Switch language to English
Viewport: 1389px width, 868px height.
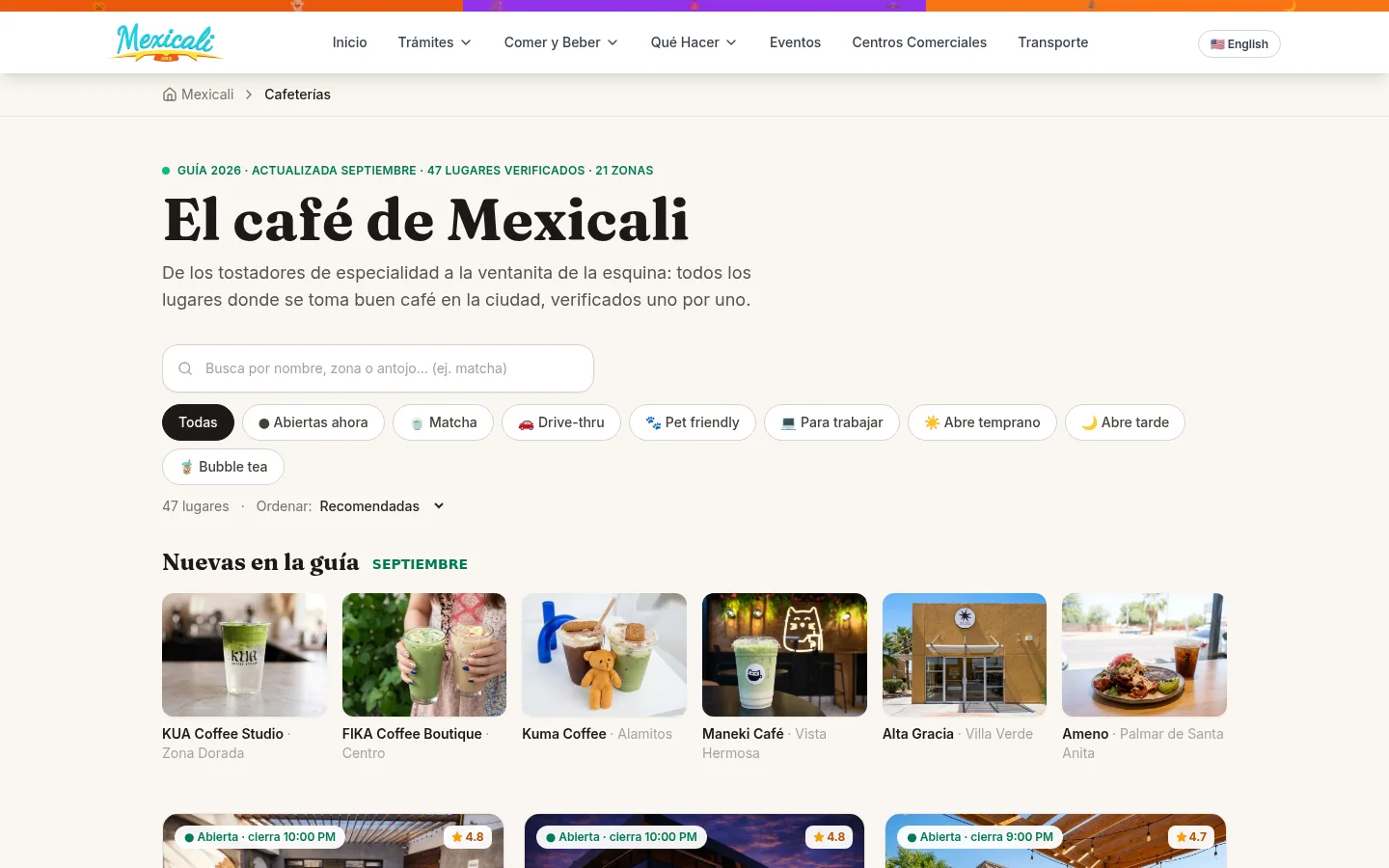[1239, 44]
